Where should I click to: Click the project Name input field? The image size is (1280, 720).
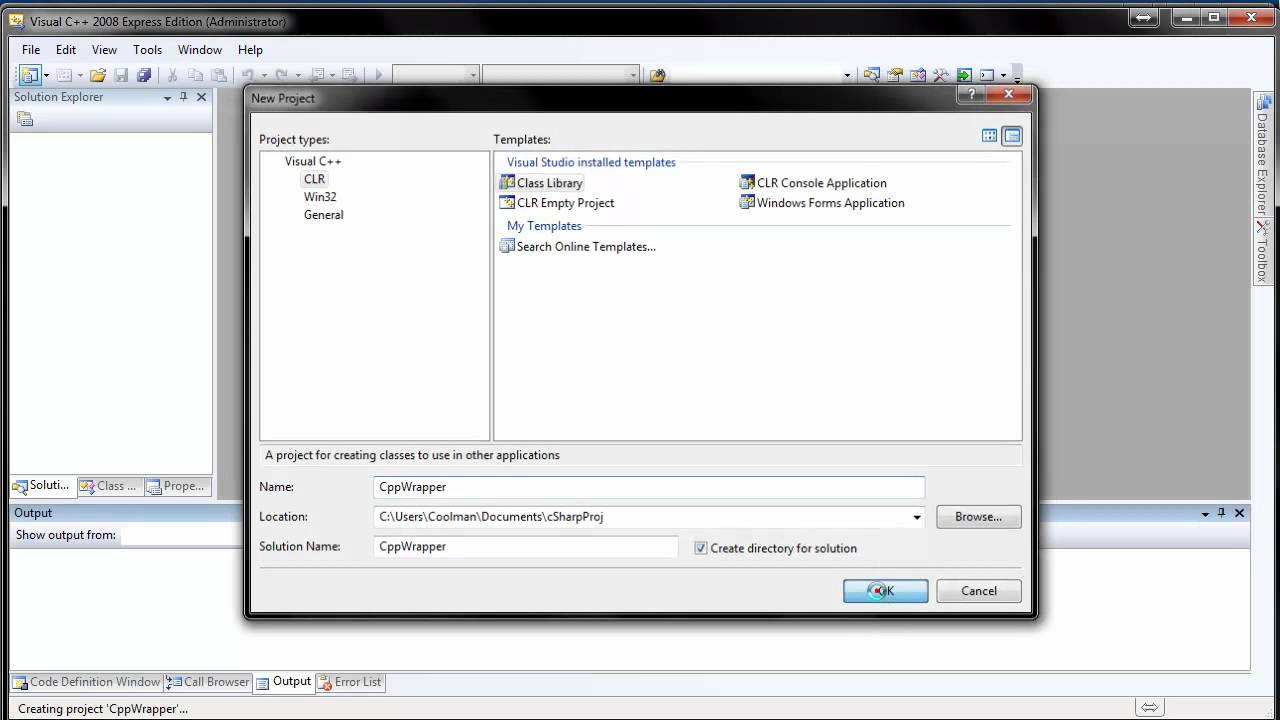coord(649,487)
